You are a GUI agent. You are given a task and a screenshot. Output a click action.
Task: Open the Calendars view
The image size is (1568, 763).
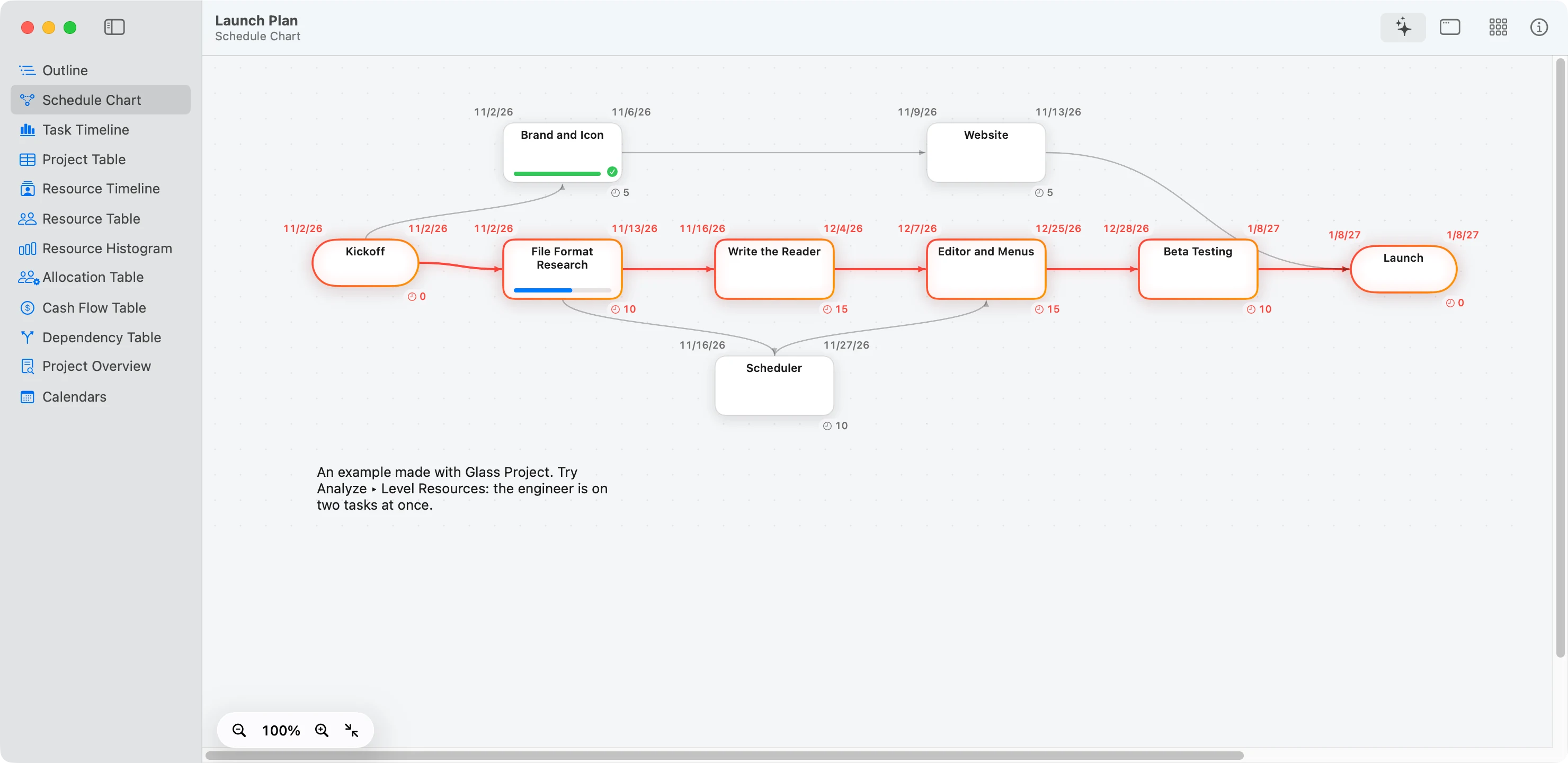point(101,396)
